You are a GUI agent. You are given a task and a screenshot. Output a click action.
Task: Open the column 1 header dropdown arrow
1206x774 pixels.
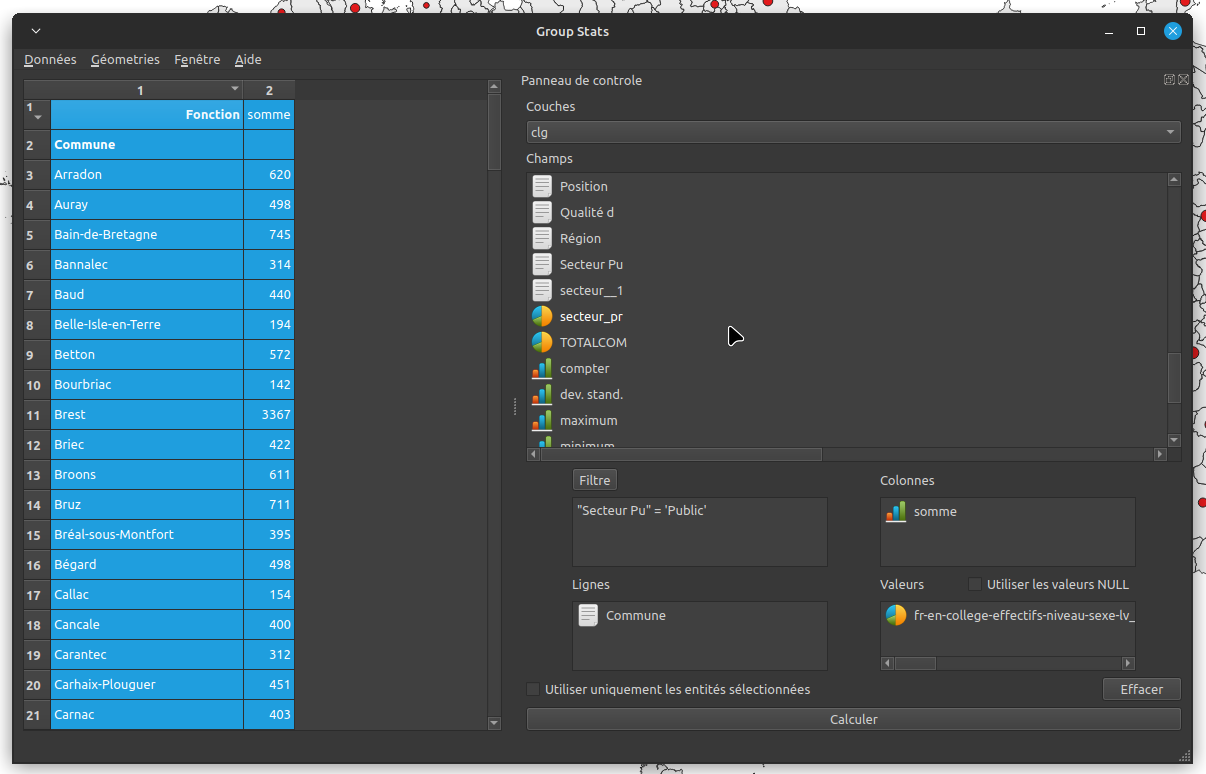(x=235, y=89)
